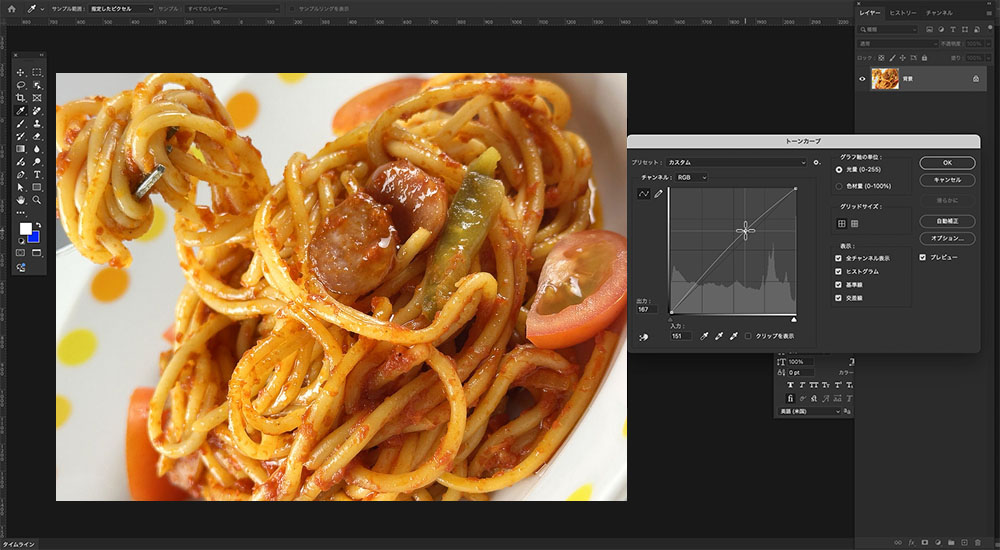Select the 色材量 (0-100%) radio button
This screenshot has width=1000, height=550.
(838, 186)
